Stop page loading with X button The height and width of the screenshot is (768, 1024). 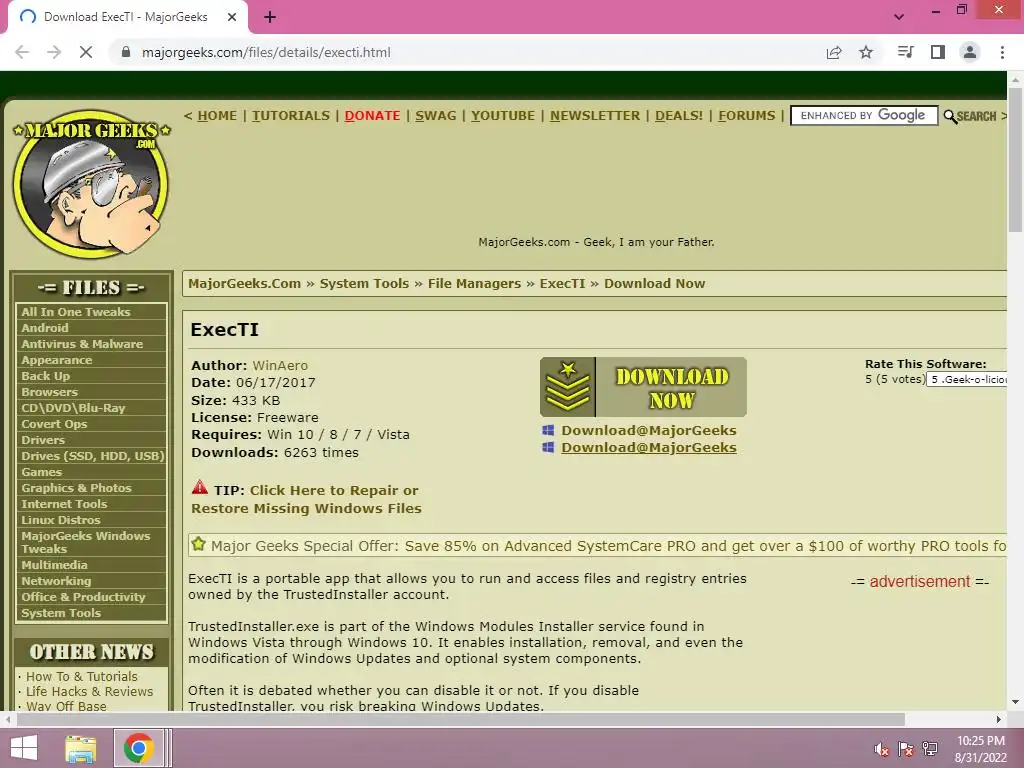(x=86, y=52)
